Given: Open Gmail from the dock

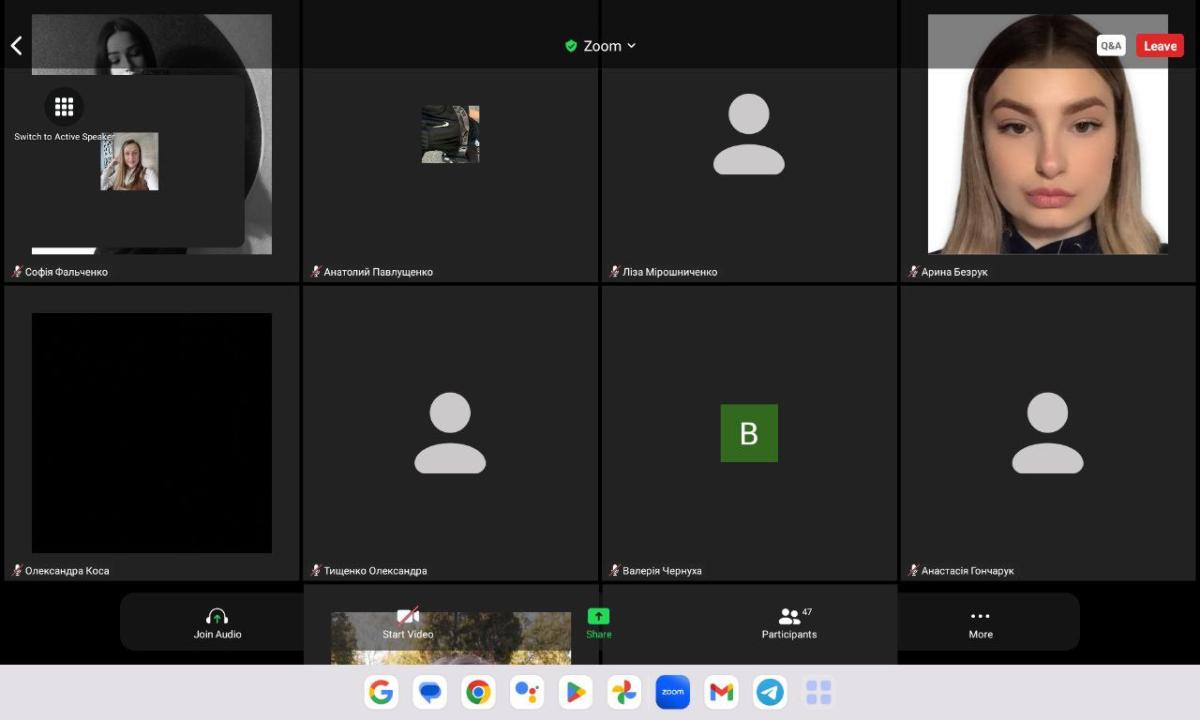Looking at the screenshot, I should pos(721,692).
